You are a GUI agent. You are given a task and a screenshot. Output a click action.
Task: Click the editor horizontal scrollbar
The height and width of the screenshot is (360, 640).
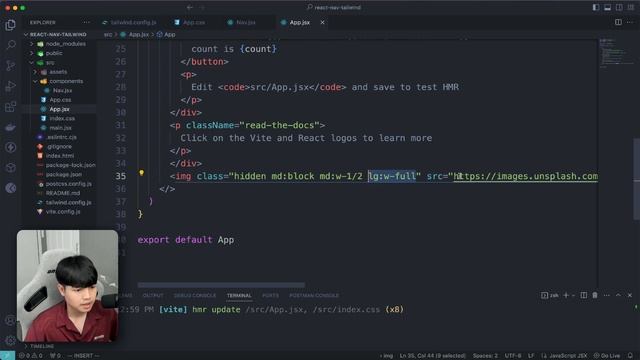tap(221, 285)
